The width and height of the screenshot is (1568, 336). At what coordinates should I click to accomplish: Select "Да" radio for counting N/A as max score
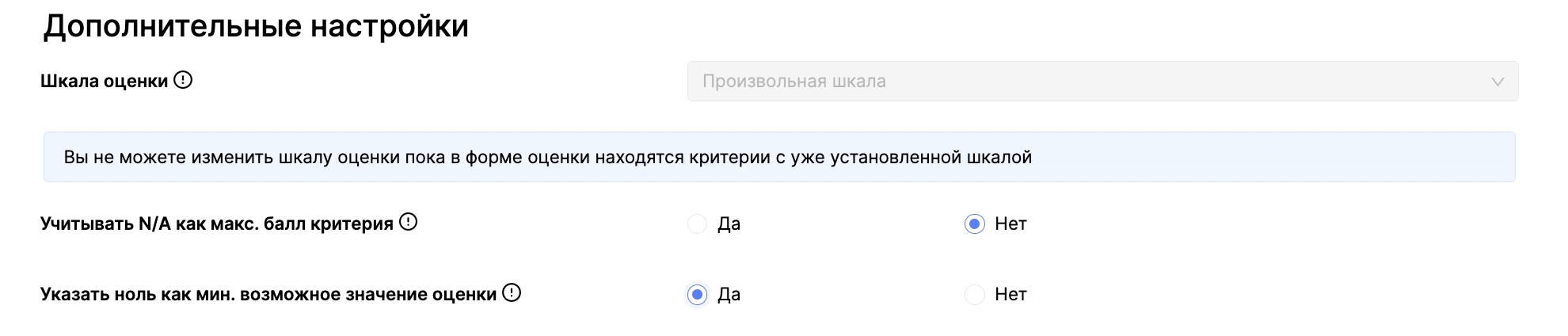point(697,224)
